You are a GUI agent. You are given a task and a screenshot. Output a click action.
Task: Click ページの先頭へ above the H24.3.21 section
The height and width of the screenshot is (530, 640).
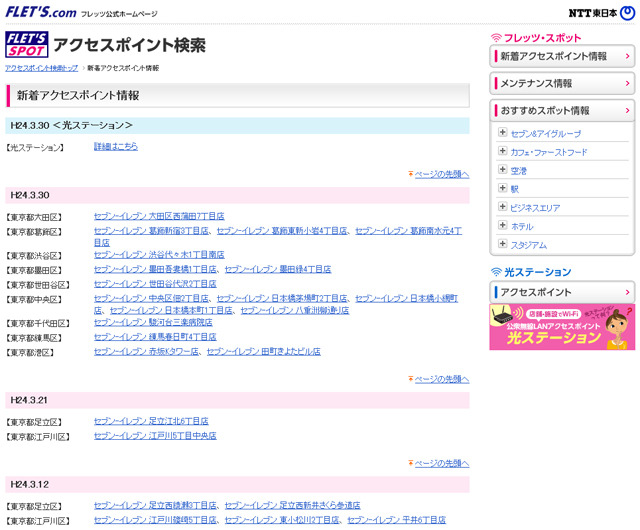[x=442, y=379]
